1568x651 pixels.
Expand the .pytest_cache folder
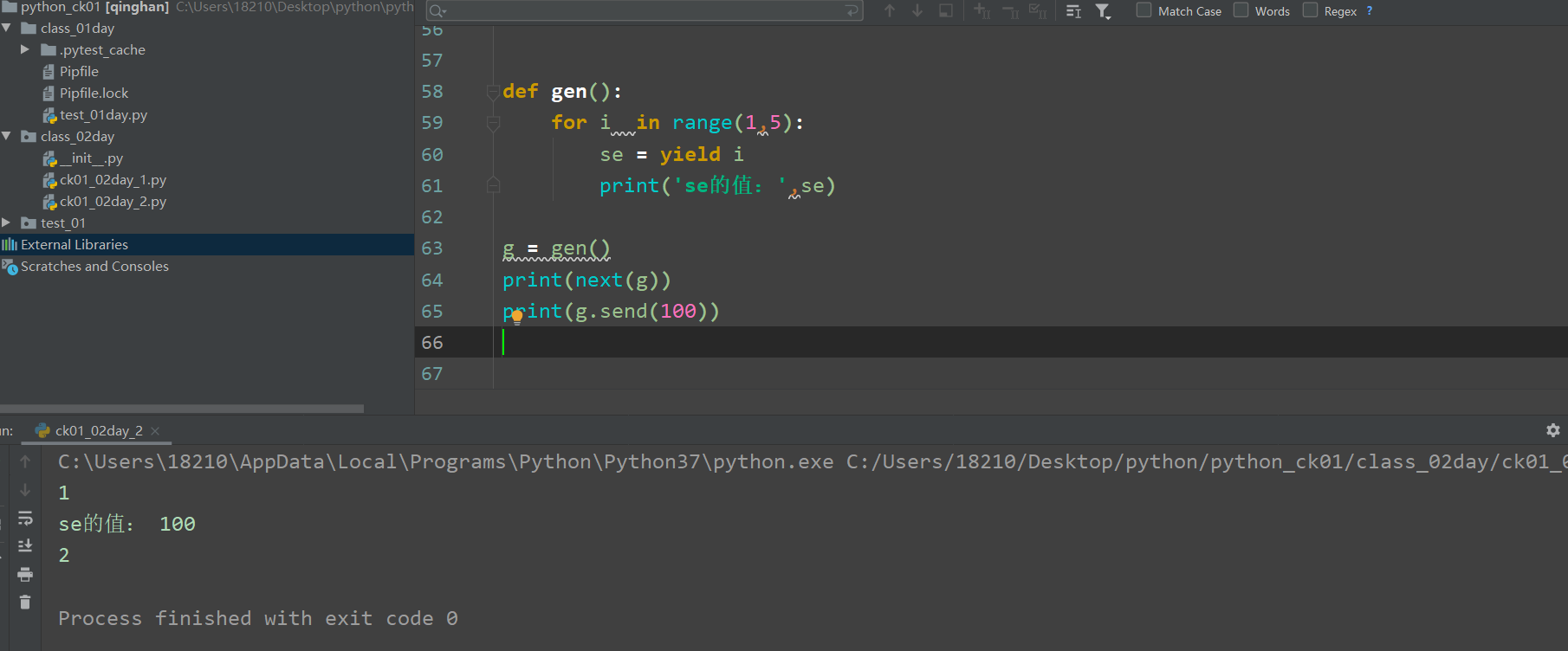25,49
